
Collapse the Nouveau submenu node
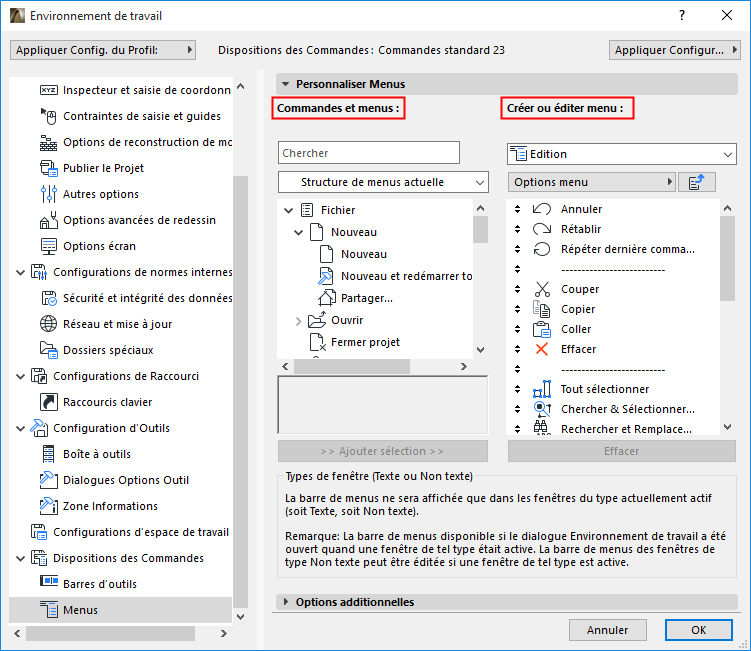(x=298, y=232)
